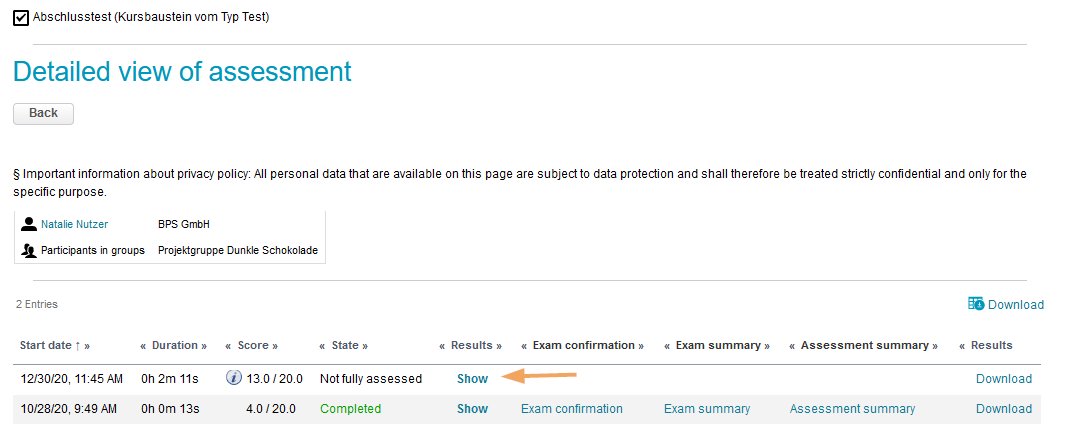Click the Participants in groups icon
This screenshot has width=1066, height=430.
pos(29,251)
